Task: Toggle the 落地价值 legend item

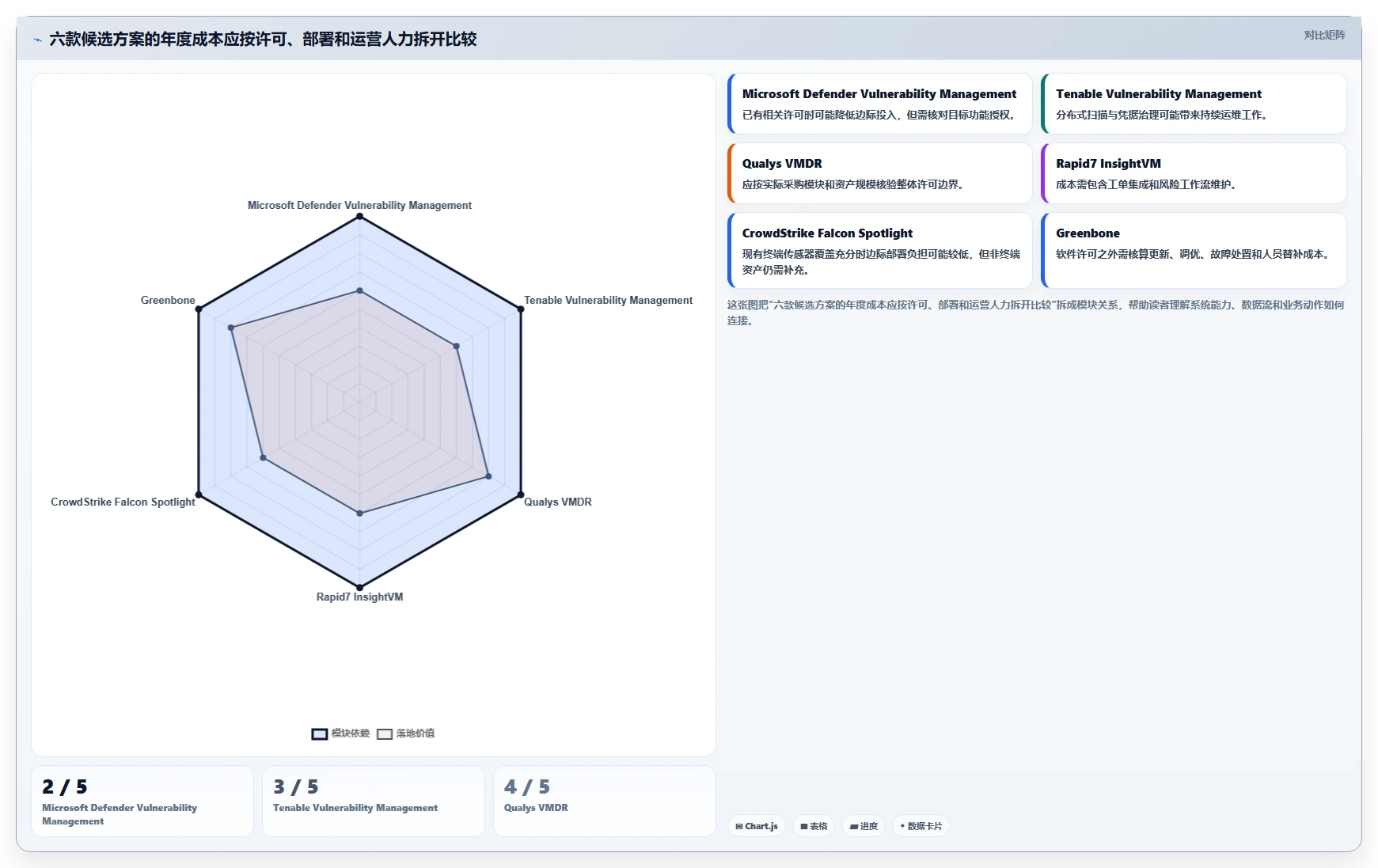Action: 406,733
